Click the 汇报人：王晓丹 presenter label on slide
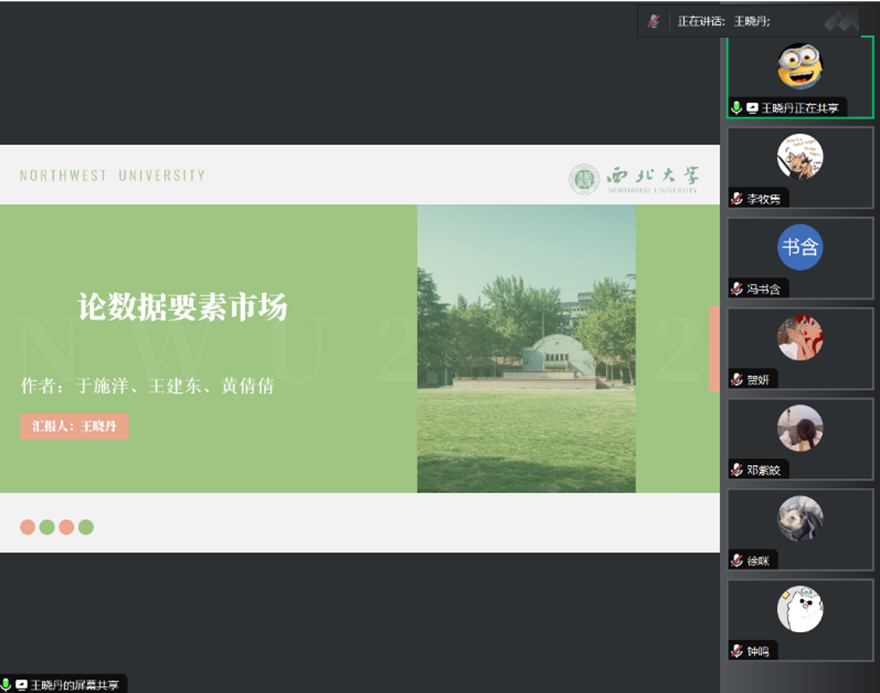The height and width of the screenshot is (693, 880). point(75,426)
